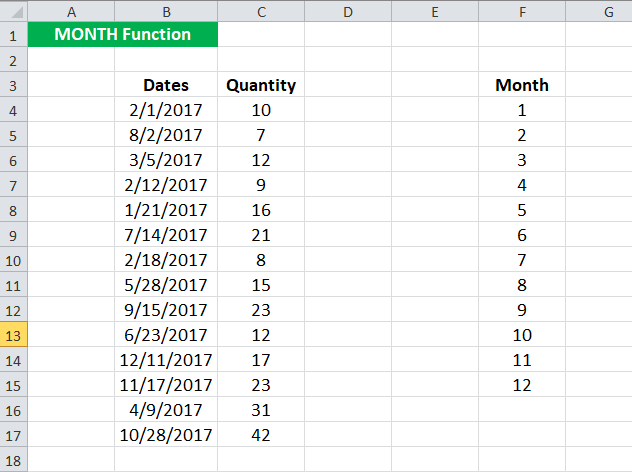
Task: Select the quantity cell showing 31
Action: (x=261, y=410)
